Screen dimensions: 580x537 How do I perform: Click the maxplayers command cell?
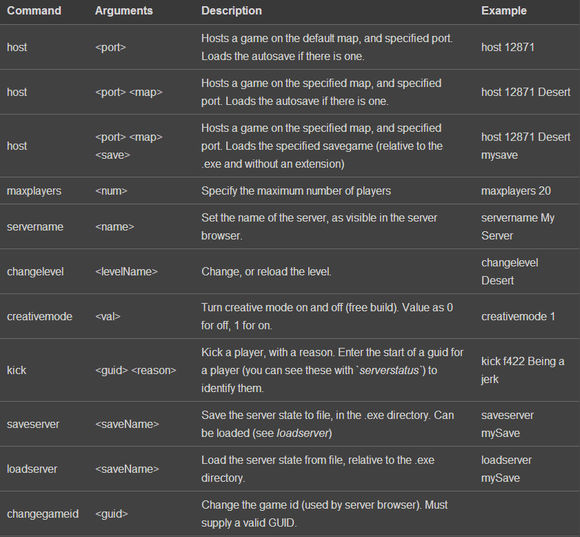(x=34, y=191)
